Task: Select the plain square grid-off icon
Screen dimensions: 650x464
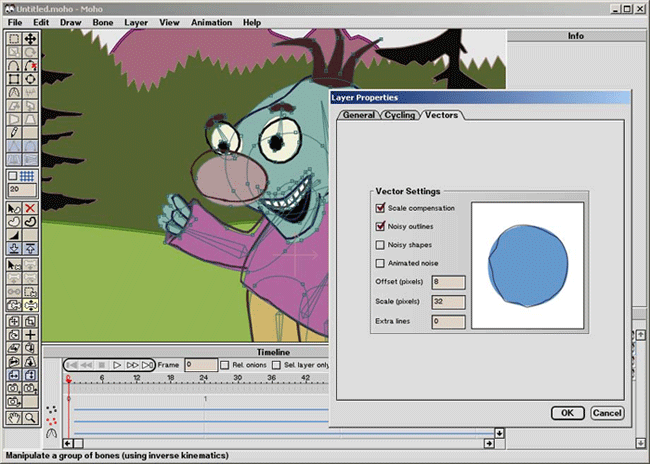Action: (13, 176)
